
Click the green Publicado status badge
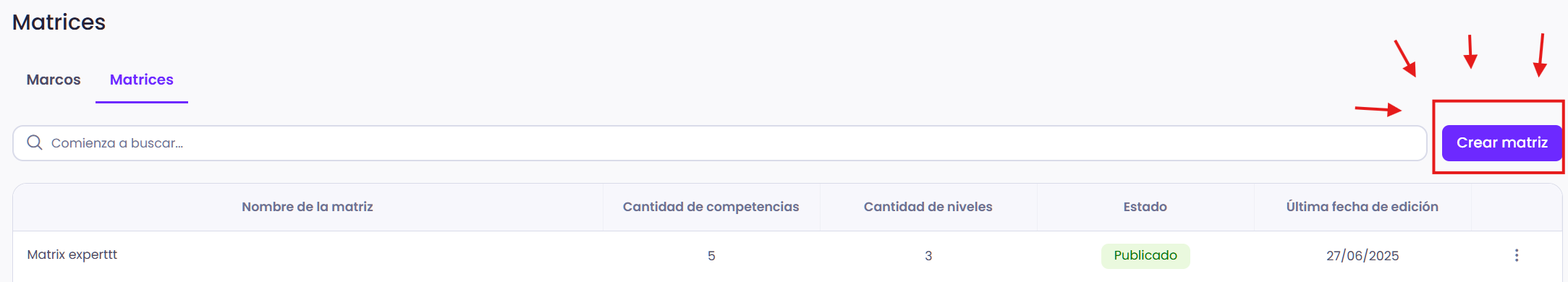tap(1145, 255)
